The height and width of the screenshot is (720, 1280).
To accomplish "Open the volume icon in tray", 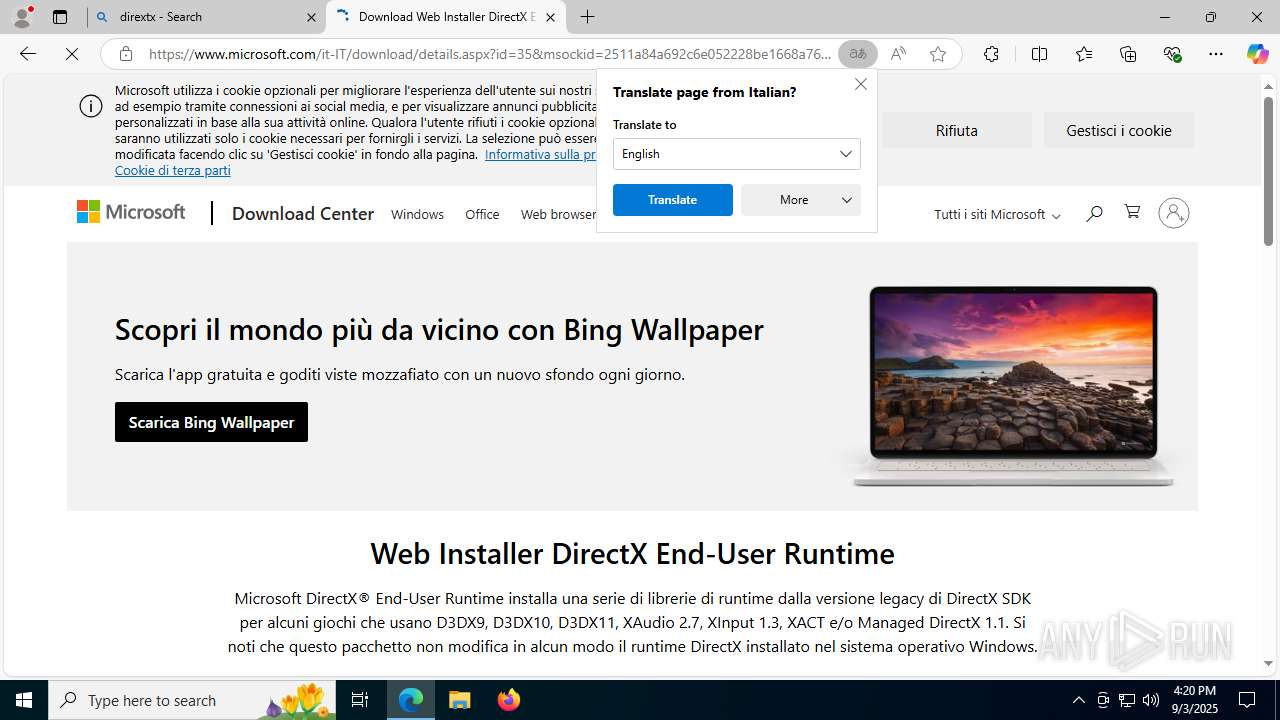I will [1151, 700].
